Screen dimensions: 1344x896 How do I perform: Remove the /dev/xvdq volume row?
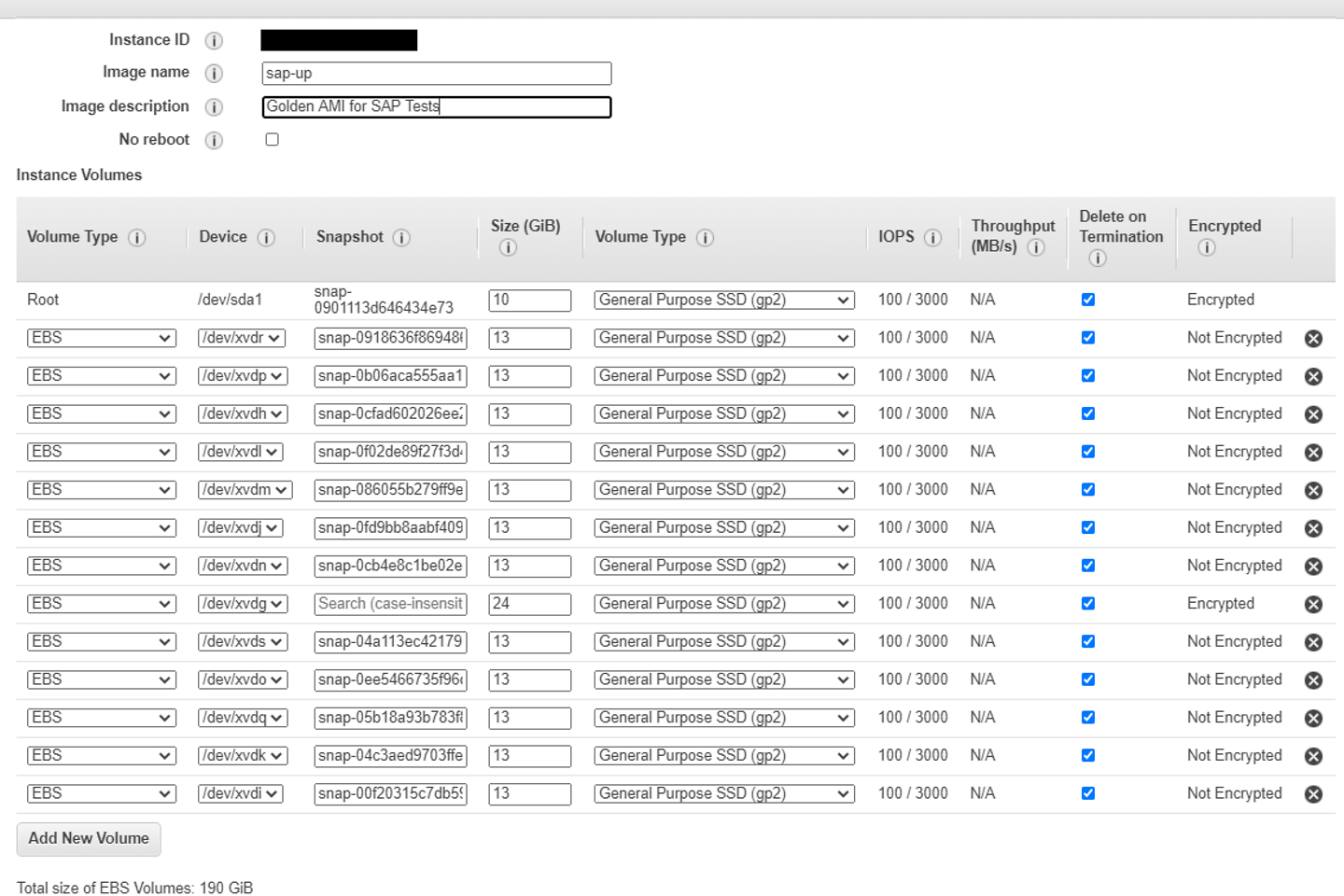(x=1313, y=718)
